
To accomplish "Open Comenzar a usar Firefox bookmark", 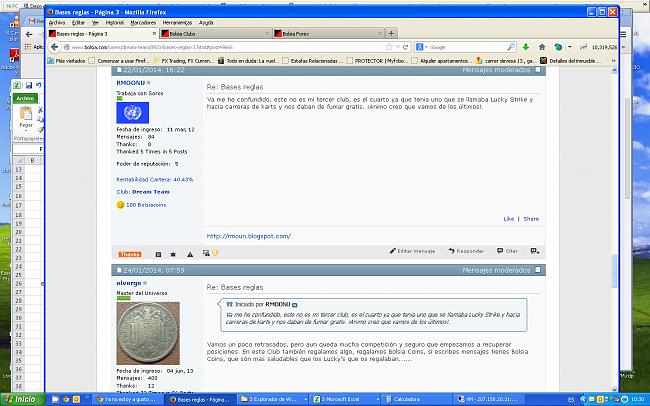I will tap(120, 61).
